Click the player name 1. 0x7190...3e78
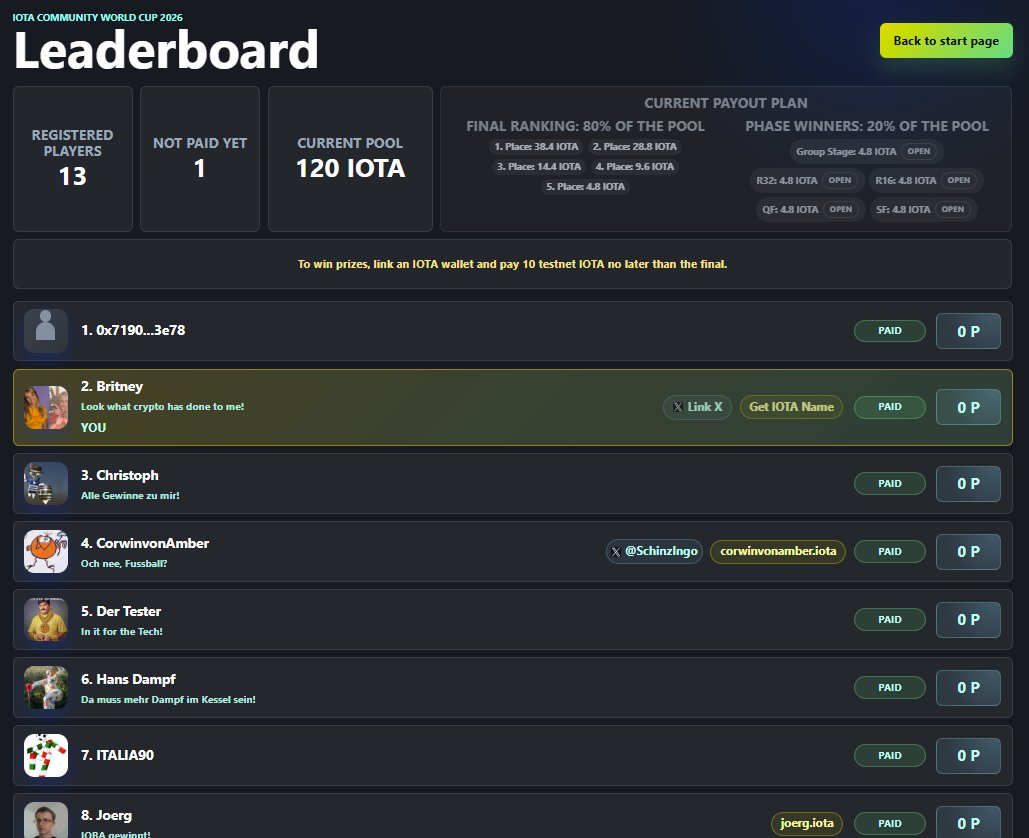This screenshot has width=1029, height=838. click(133, 330)
